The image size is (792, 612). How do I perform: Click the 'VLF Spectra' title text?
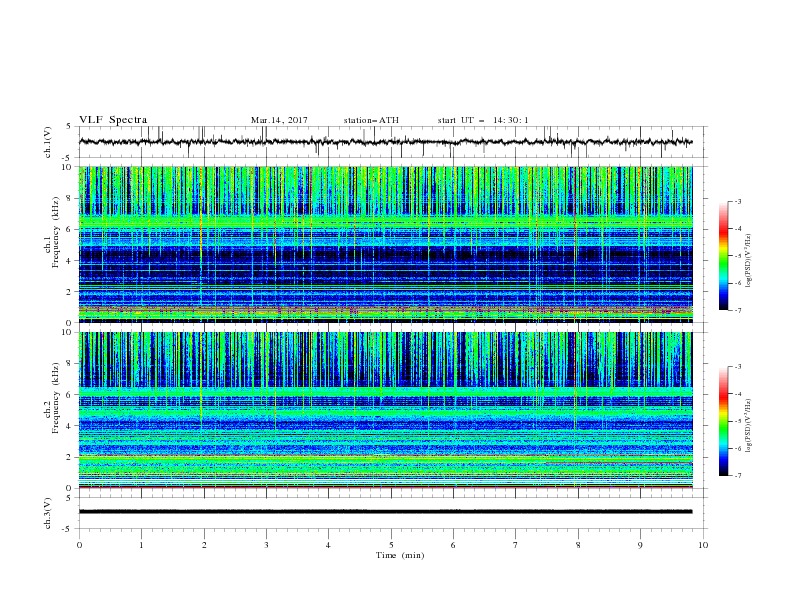[113, 120]
